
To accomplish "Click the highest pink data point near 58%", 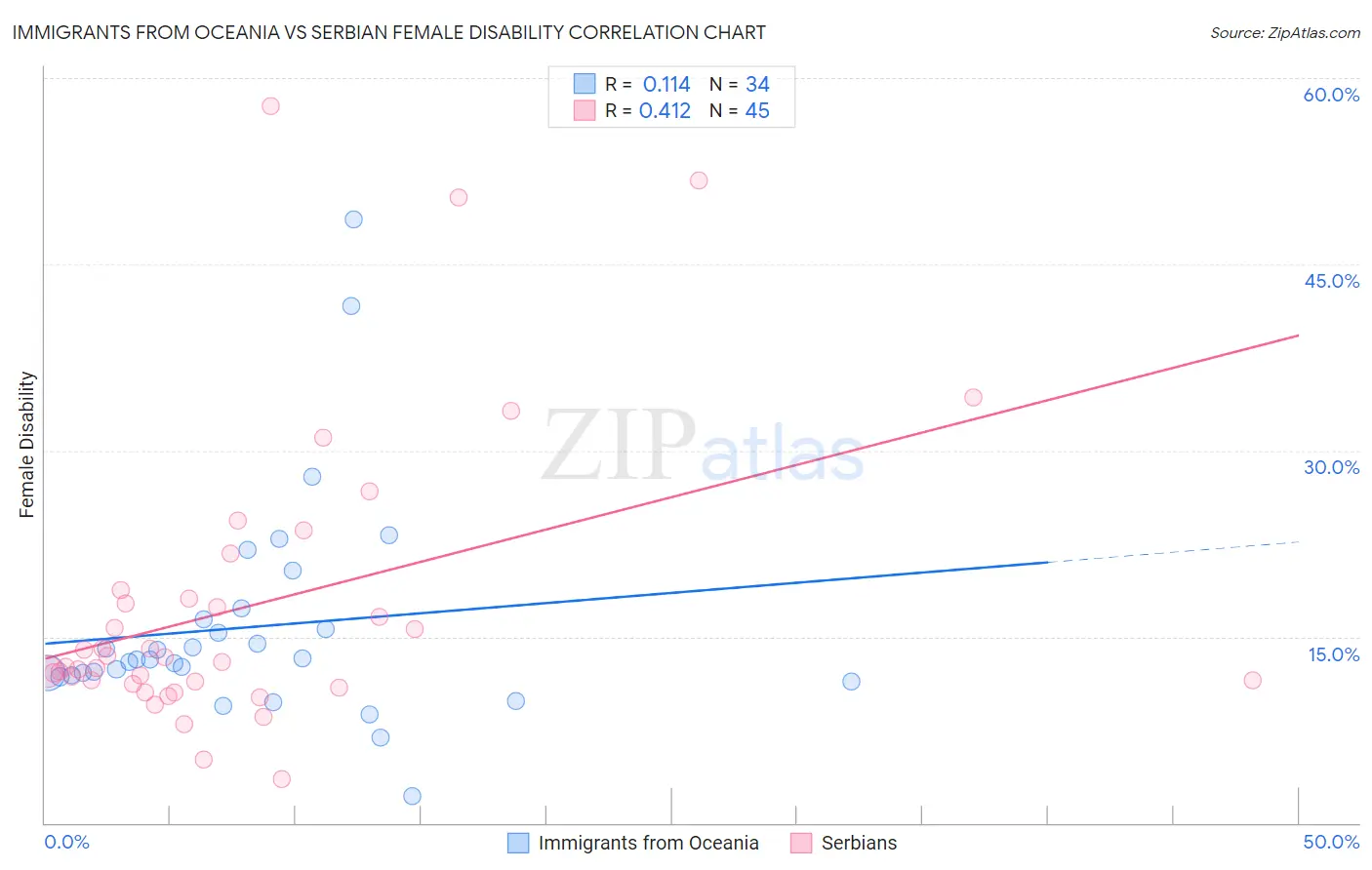I will coord(270,105).
